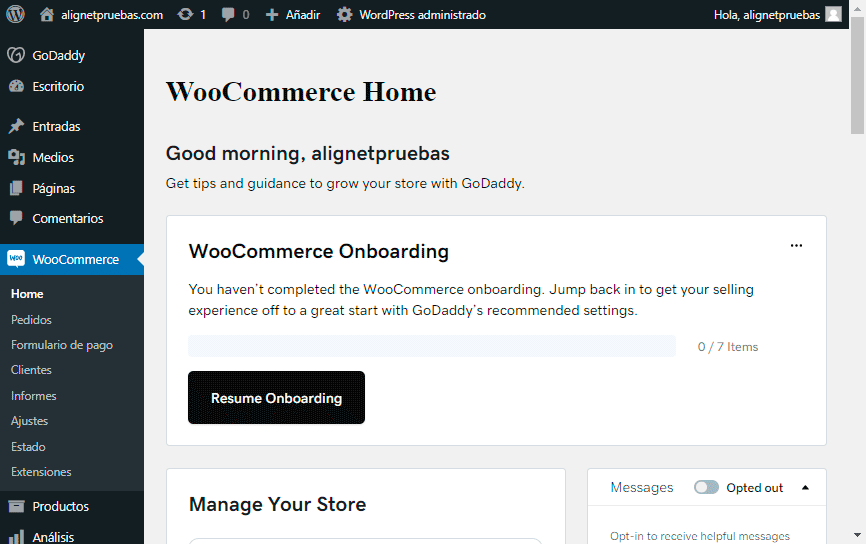Click the user avatar in top bar

(833, 15)
